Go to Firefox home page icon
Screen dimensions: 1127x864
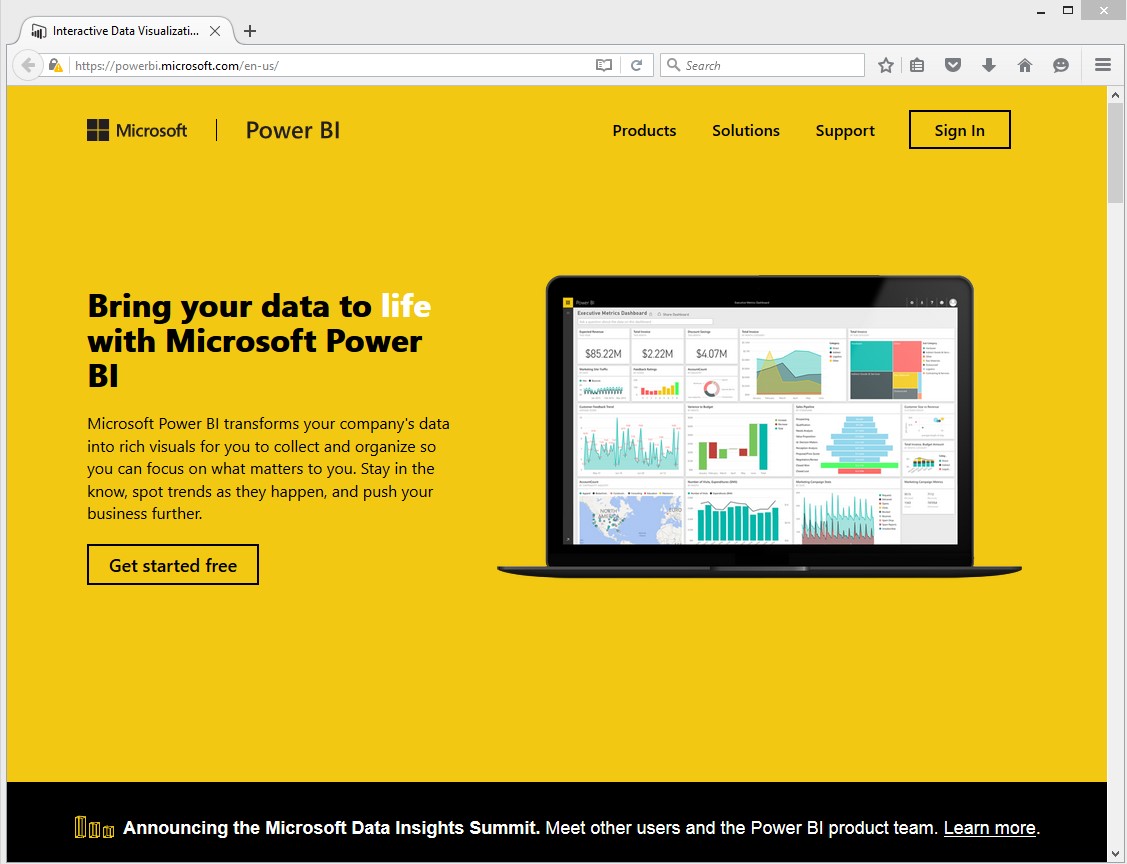pyautogui.click(x=1025, y=65)
